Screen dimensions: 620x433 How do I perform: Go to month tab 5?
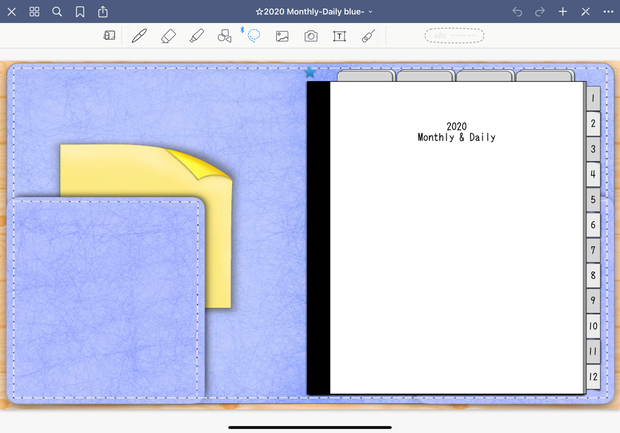click(593, 199)
